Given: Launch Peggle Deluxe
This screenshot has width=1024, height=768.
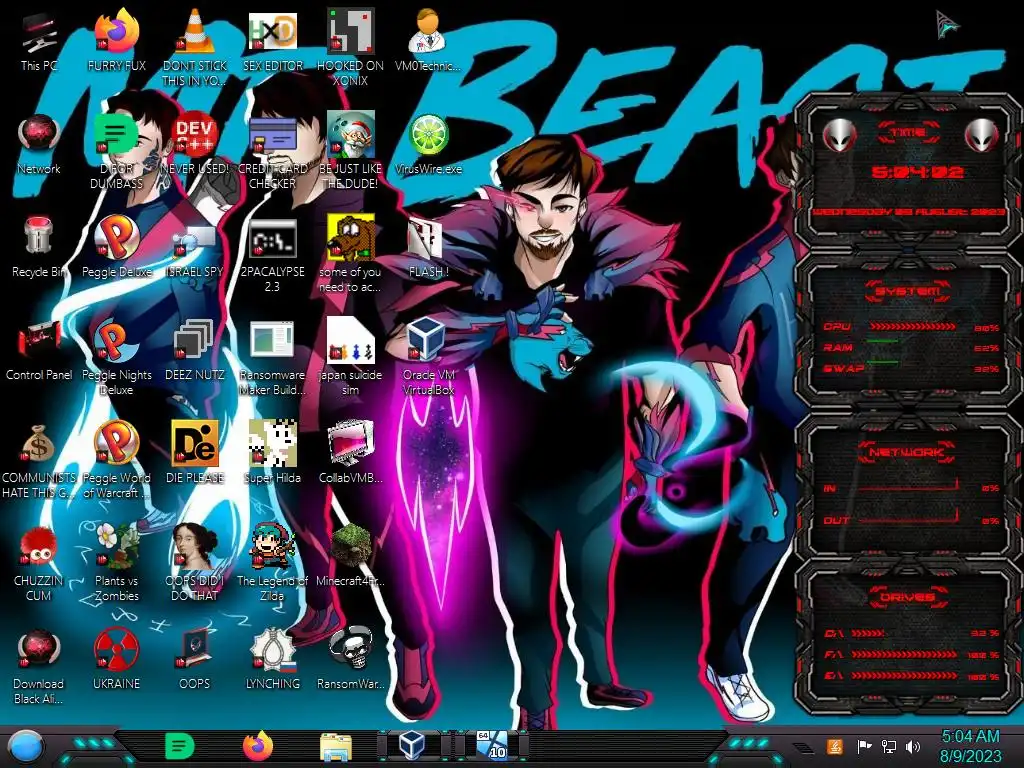Looking at the screenshot, I should click(x=117, y=248).
